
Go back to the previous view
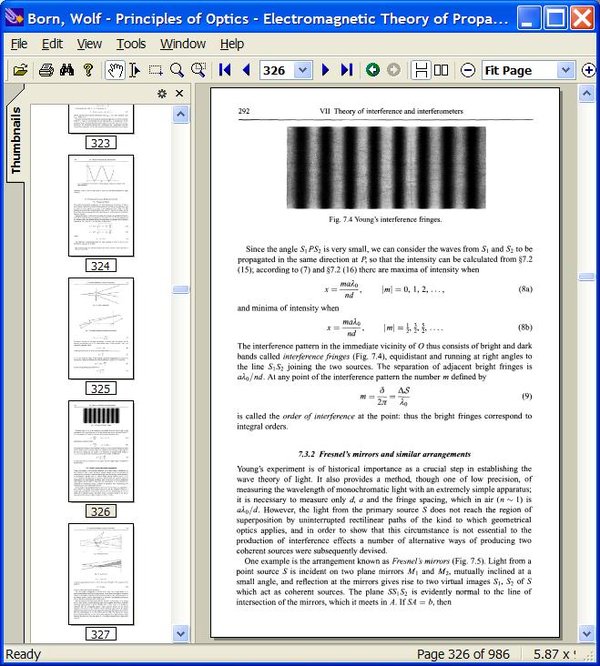373,70
